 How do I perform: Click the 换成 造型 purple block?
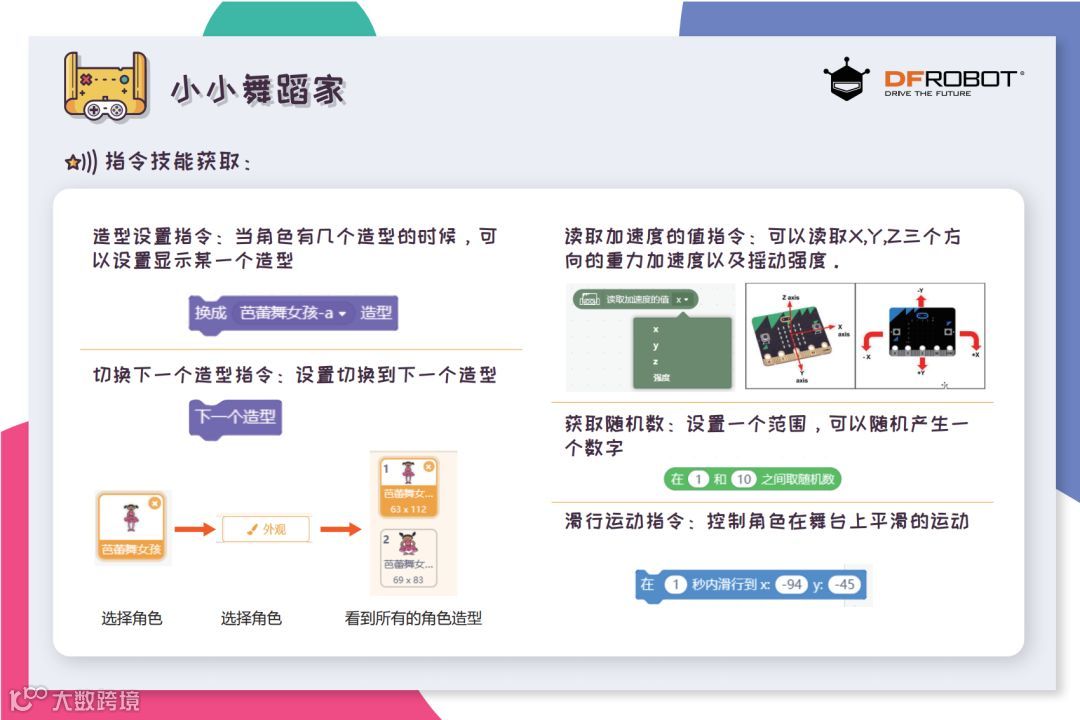point(293,314)
